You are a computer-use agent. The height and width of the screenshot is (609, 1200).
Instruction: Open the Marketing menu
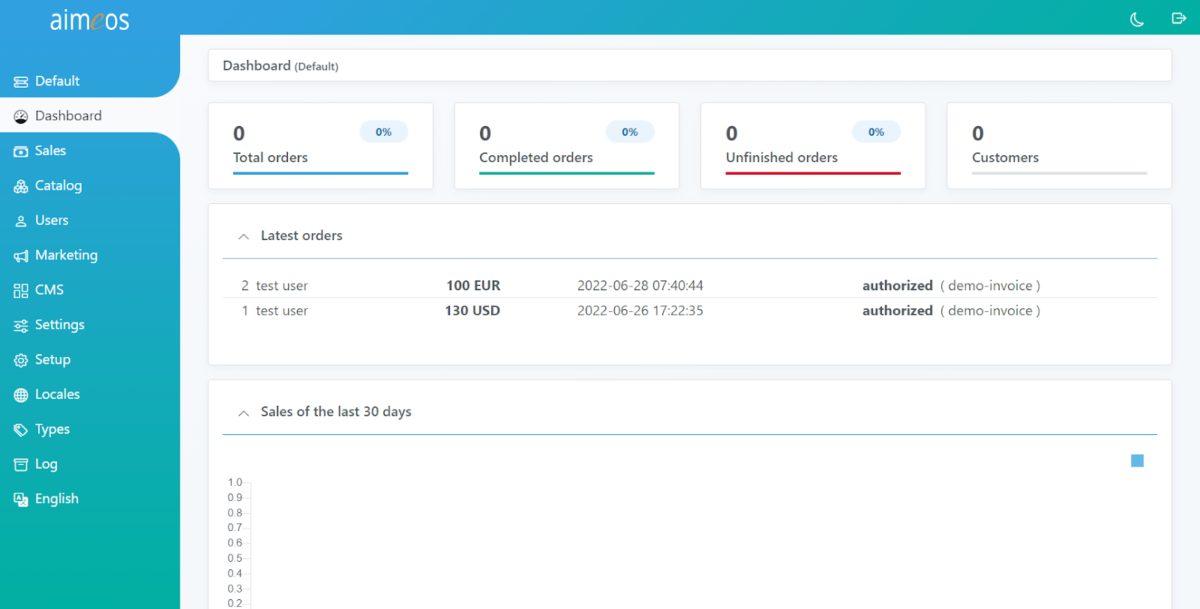90,255
